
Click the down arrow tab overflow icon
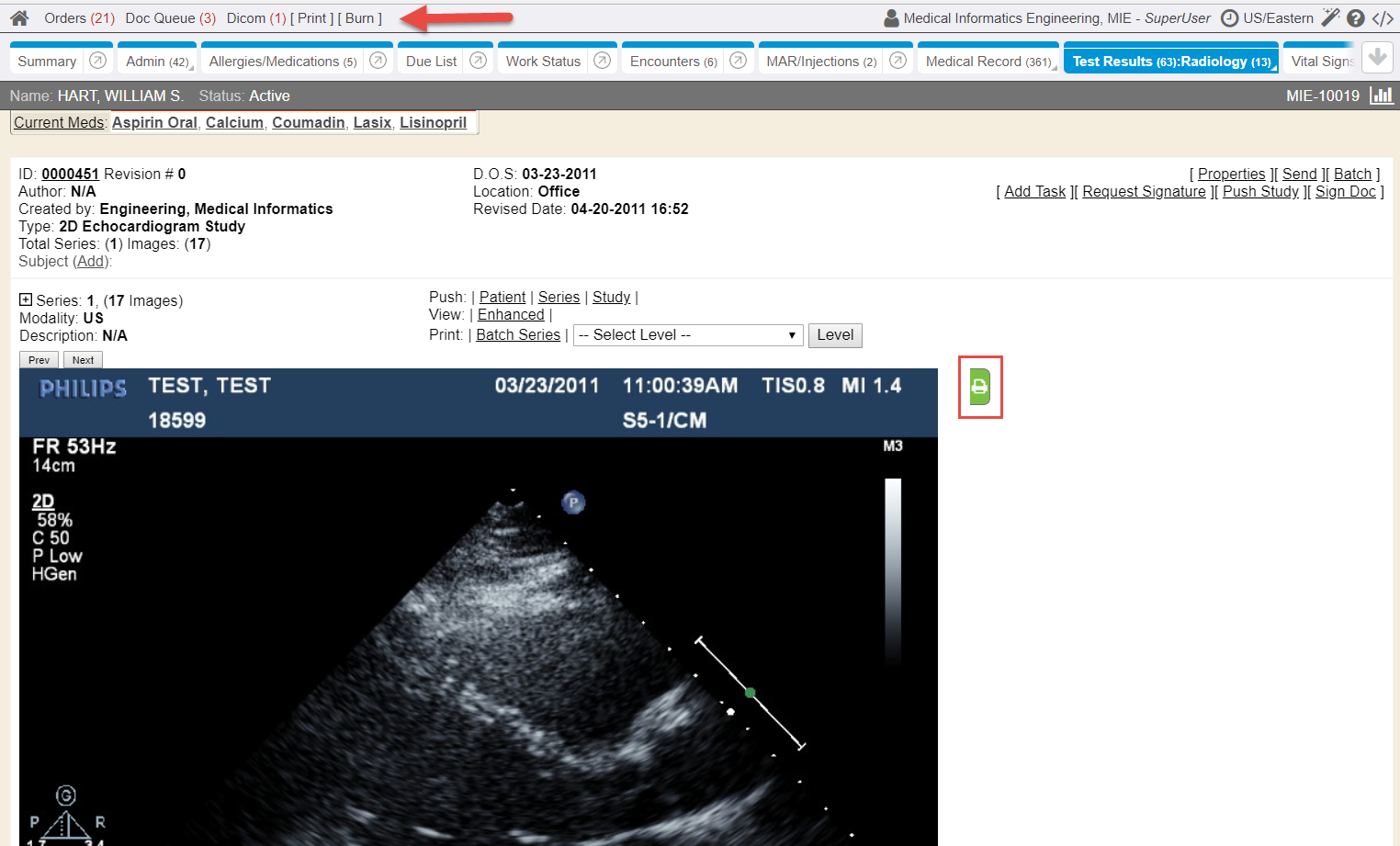pyautogui.click(x=1376, y=58)
